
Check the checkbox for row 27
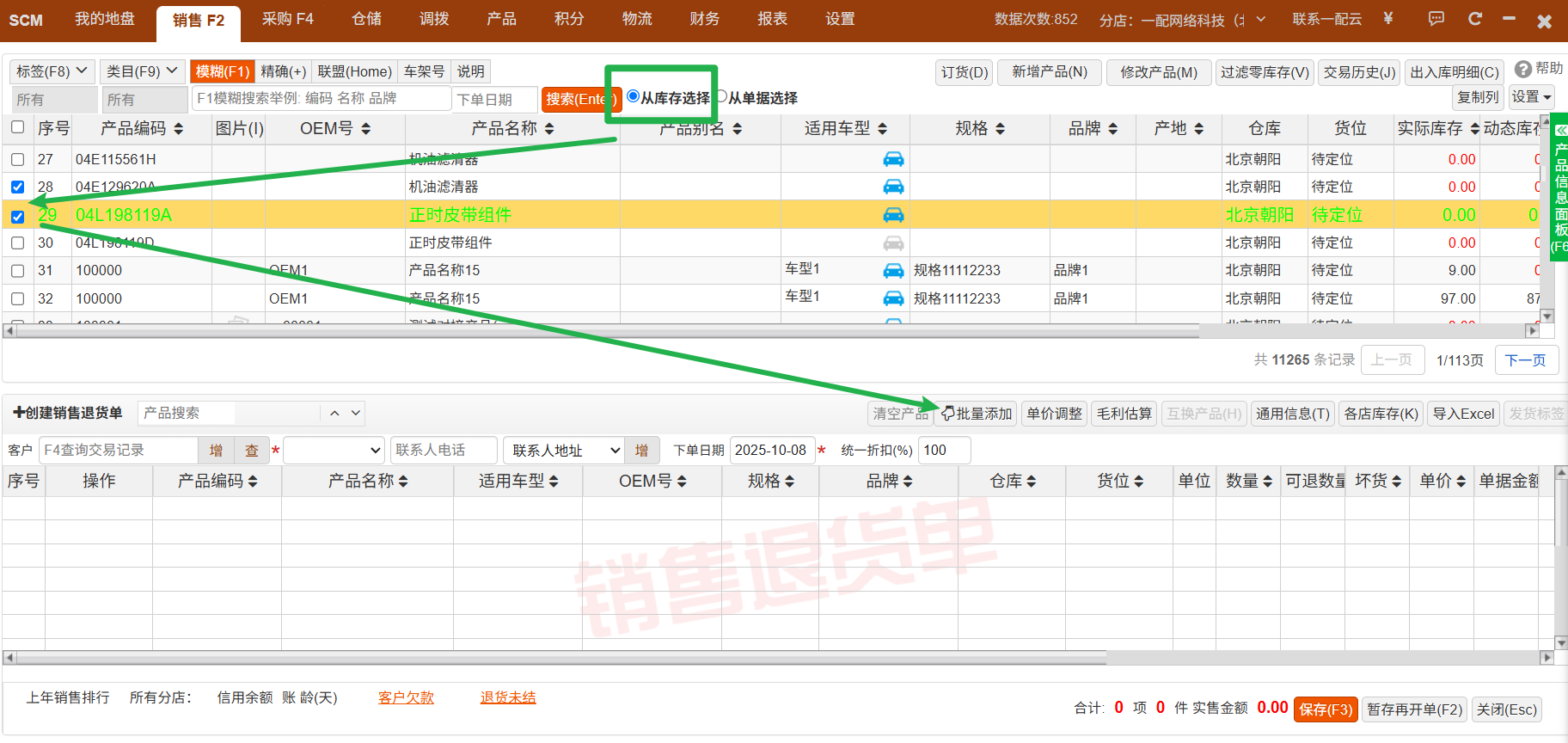17,159
